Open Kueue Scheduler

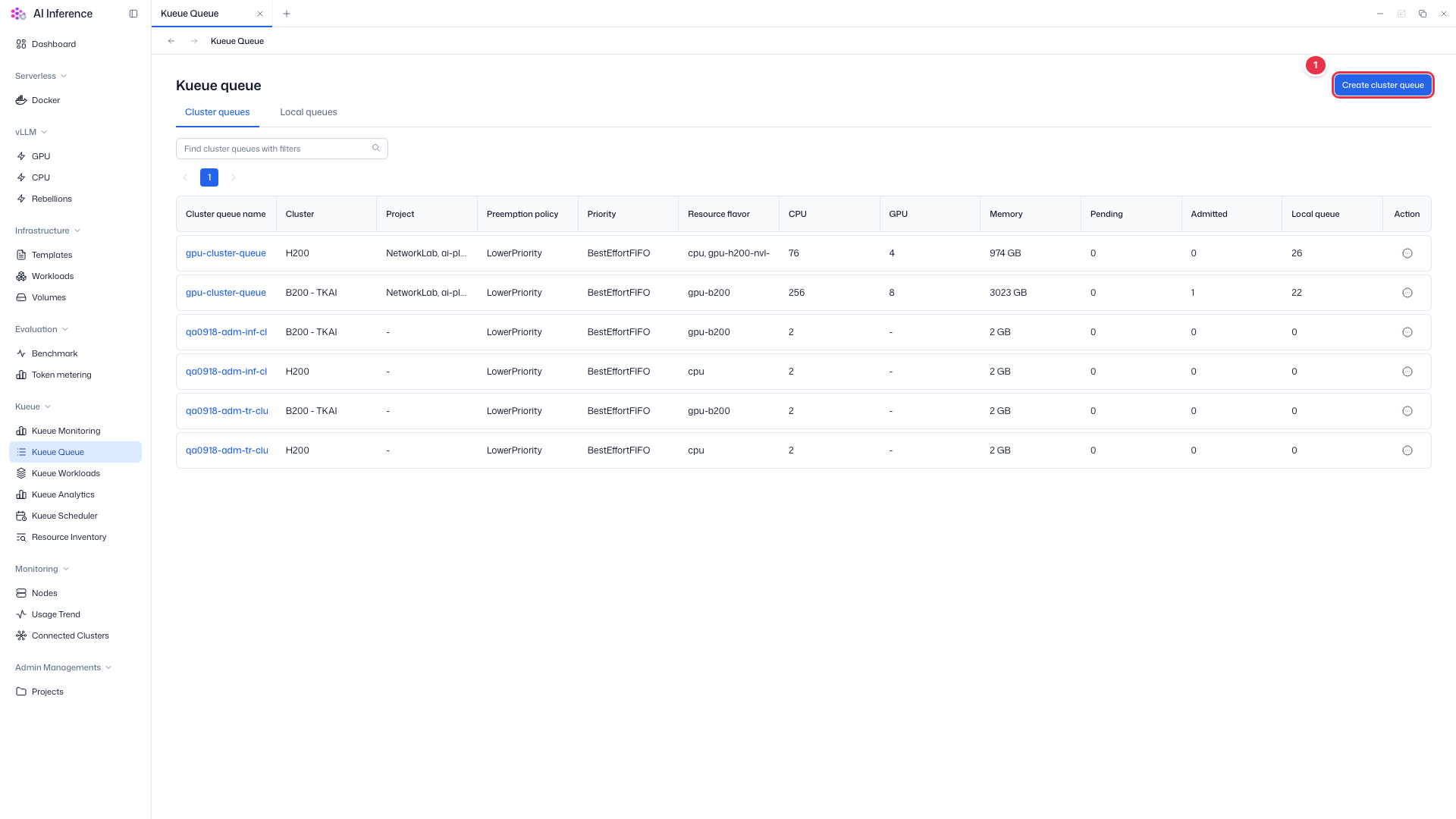pos(75,516)
